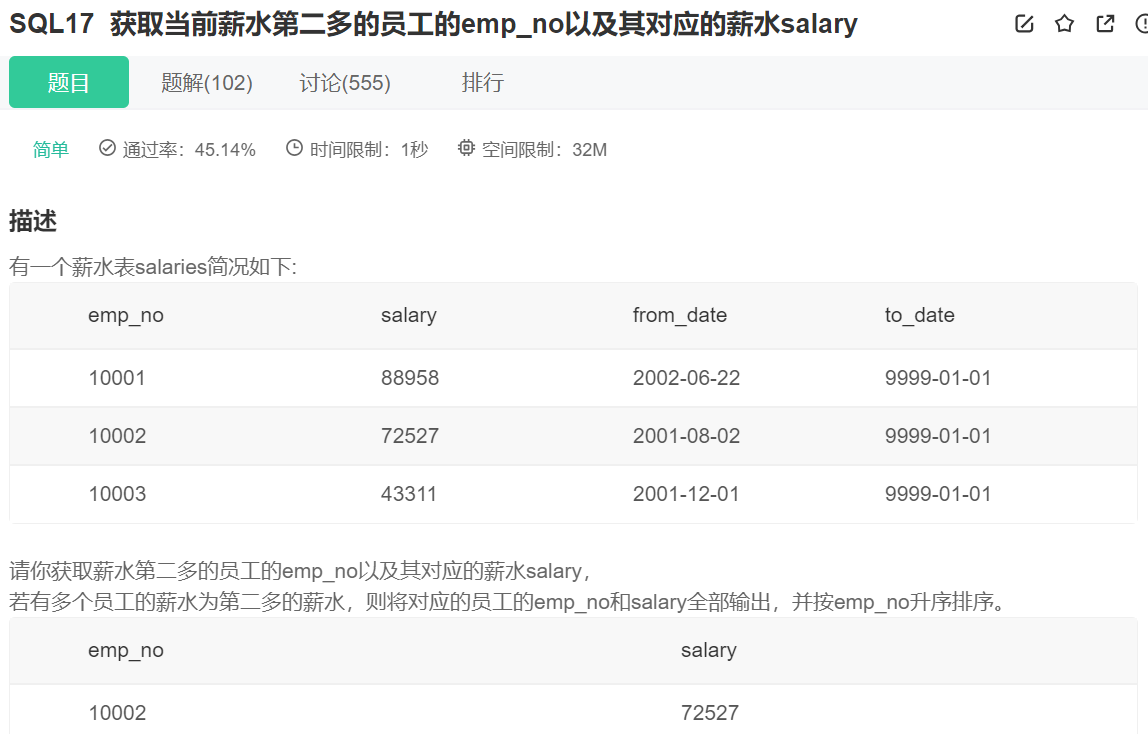Click the 空间限制: 32M text
The image size is (1148, 734).
[544, 150]
